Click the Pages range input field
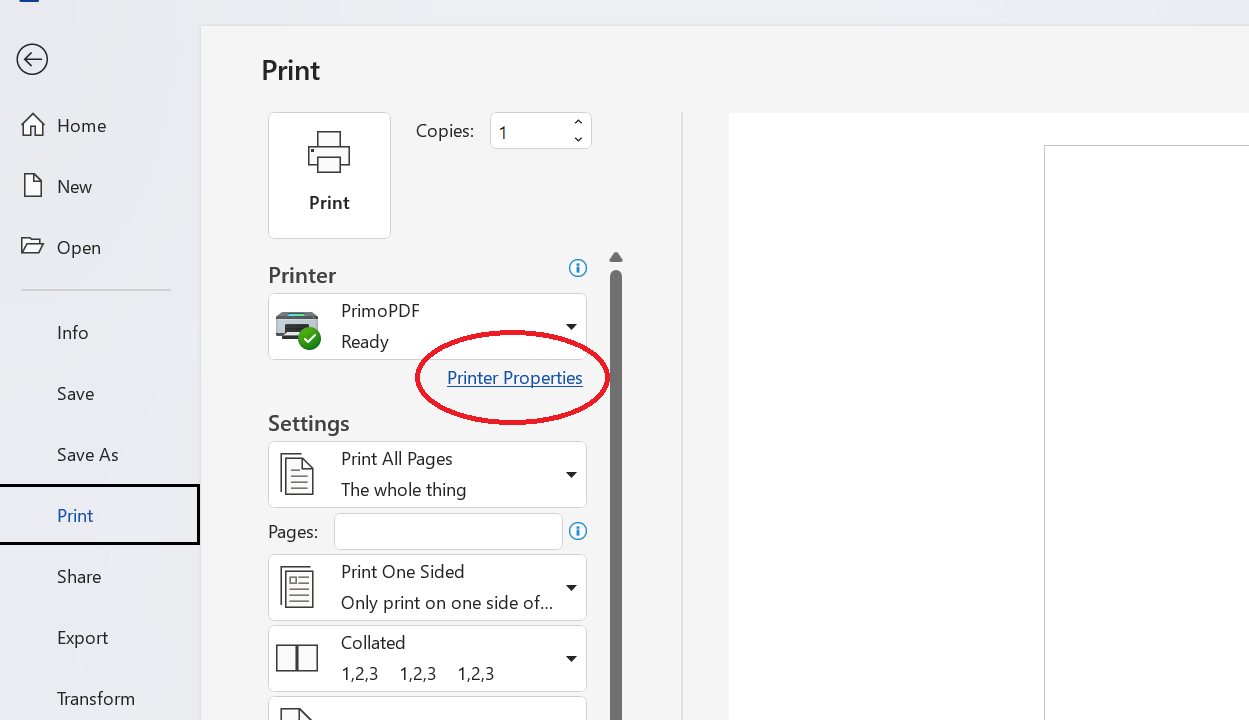Screen dimensions: 1249x720 tap(448, 532)
